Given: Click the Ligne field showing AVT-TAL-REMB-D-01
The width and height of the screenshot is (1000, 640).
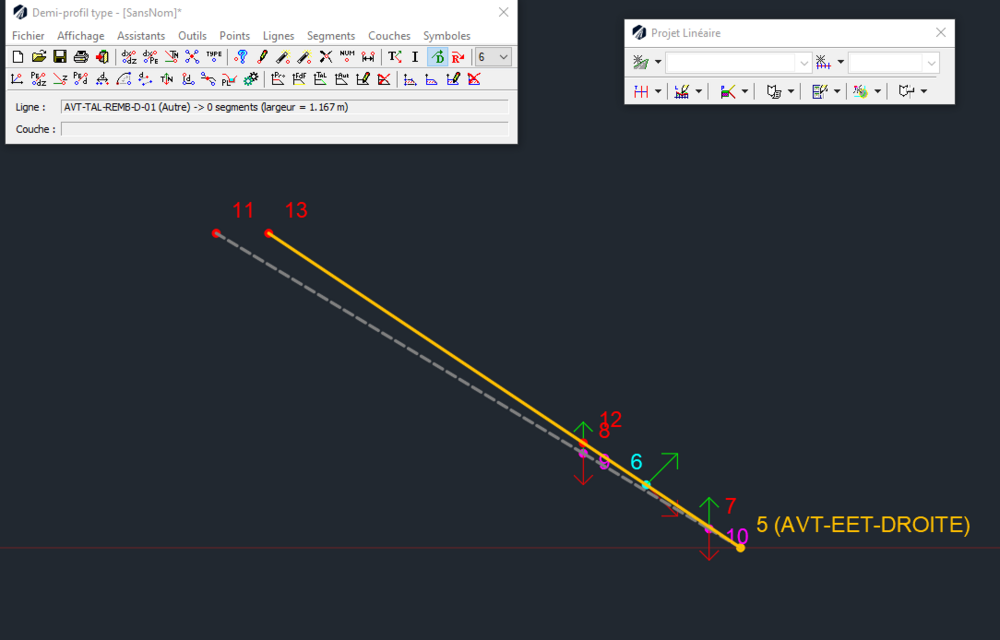Looking at the screenshot, I should tap(285, 107).
